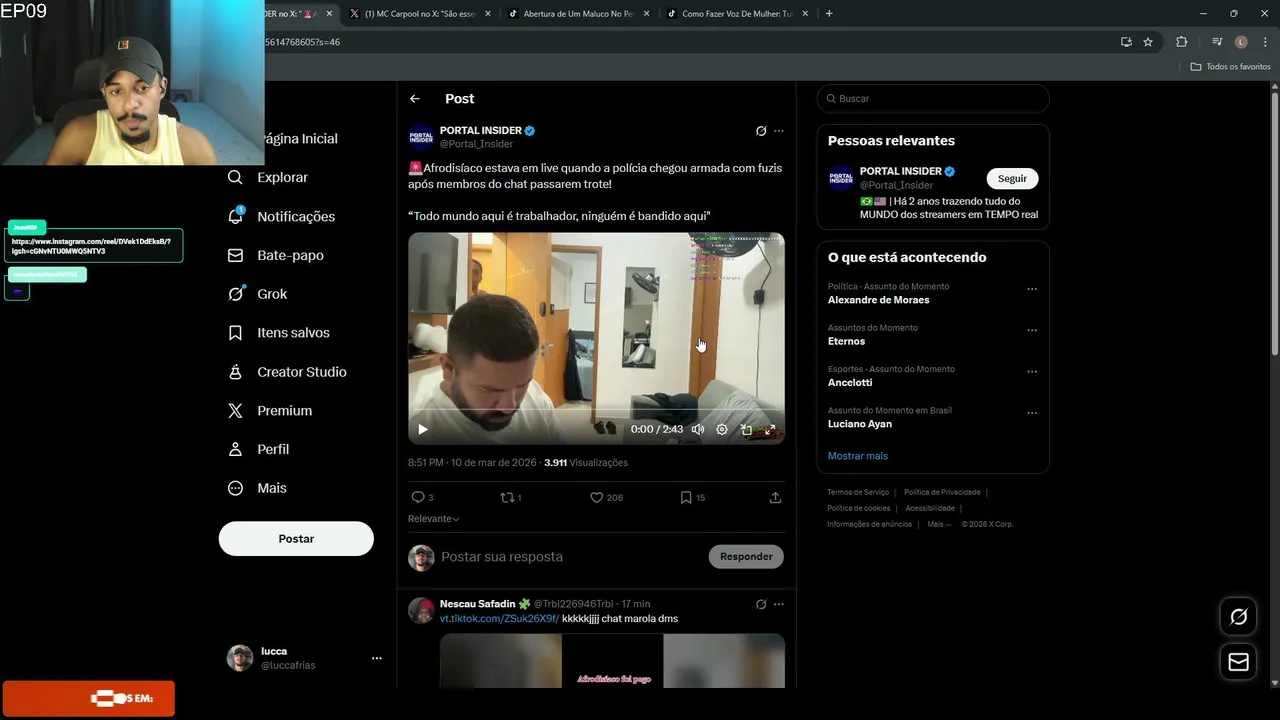
Task: Open Chrome three-dot menu
Action: 1265,42
